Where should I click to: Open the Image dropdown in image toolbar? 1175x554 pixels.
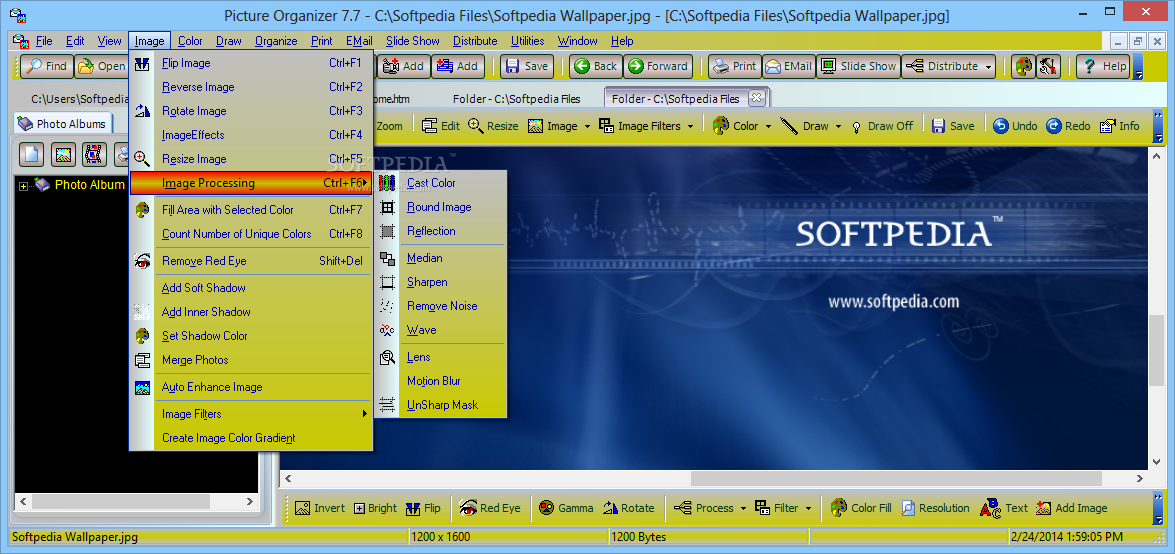pyautogui.click(x=588, y=126)
